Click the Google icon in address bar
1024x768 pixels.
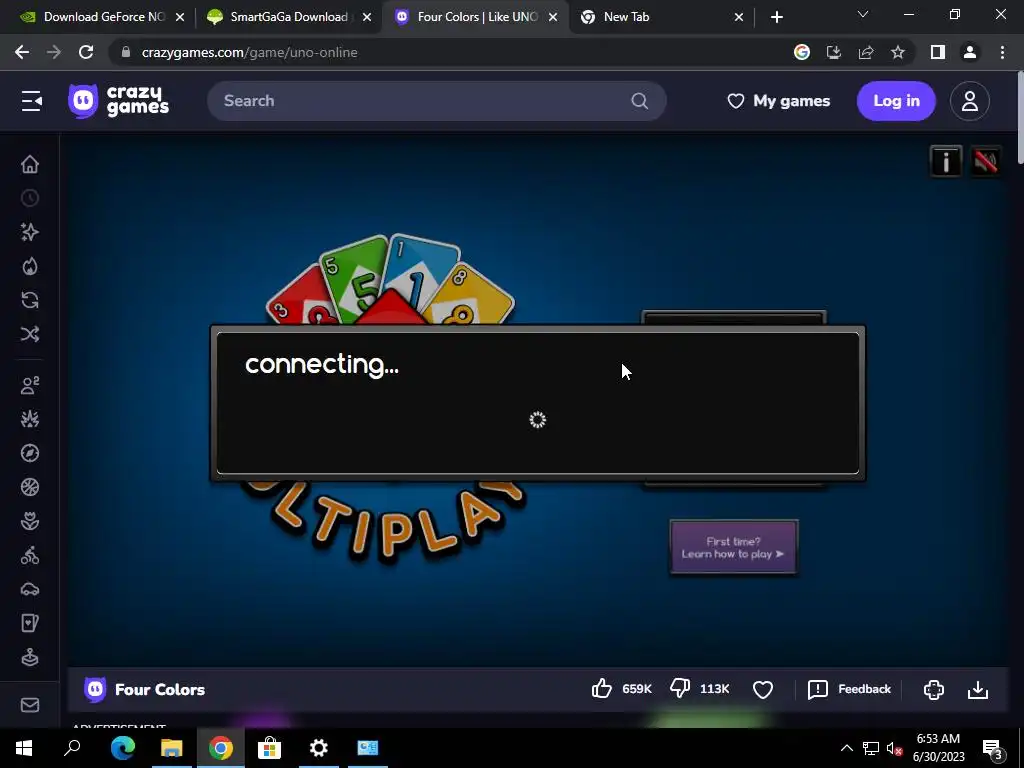point(802,52)
